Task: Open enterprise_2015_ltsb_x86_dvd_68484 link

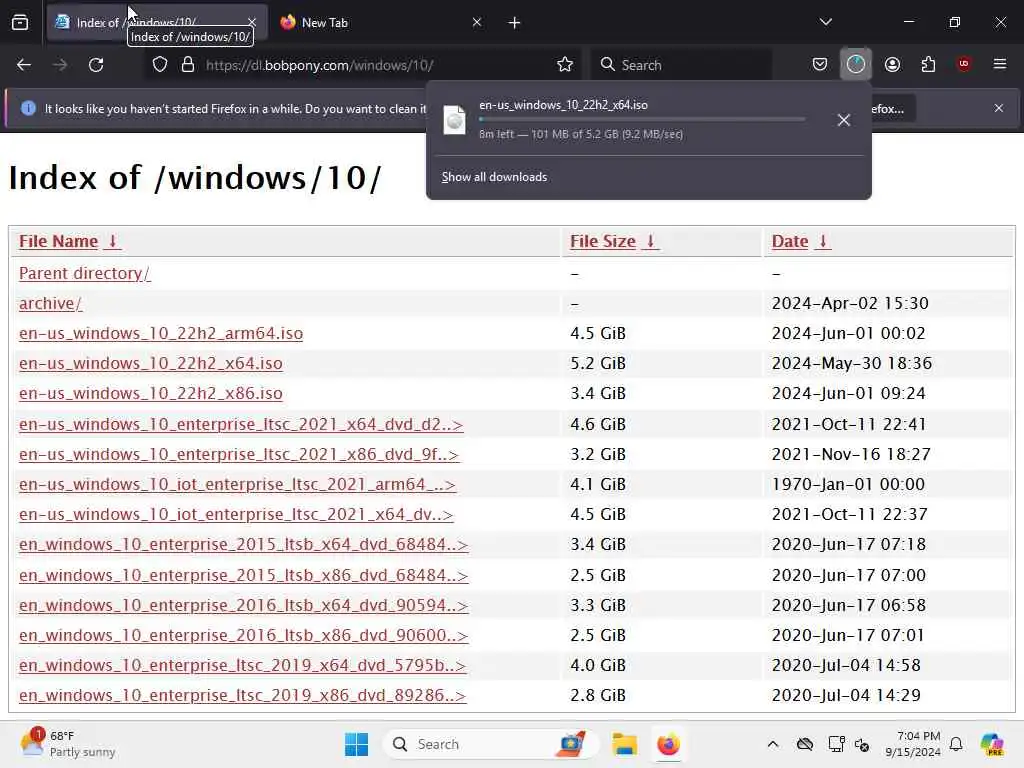Action: pos(244,575)
